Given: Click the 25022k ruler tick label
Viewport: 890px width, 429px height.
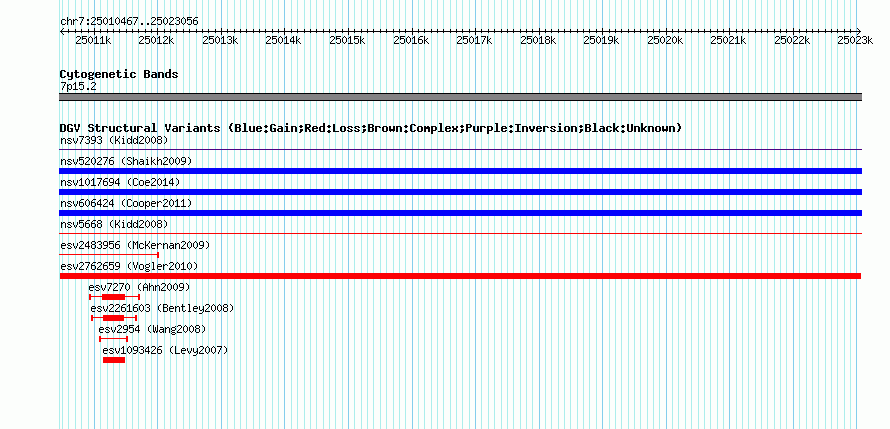Looking at the screenshot, I should (793, 41).
